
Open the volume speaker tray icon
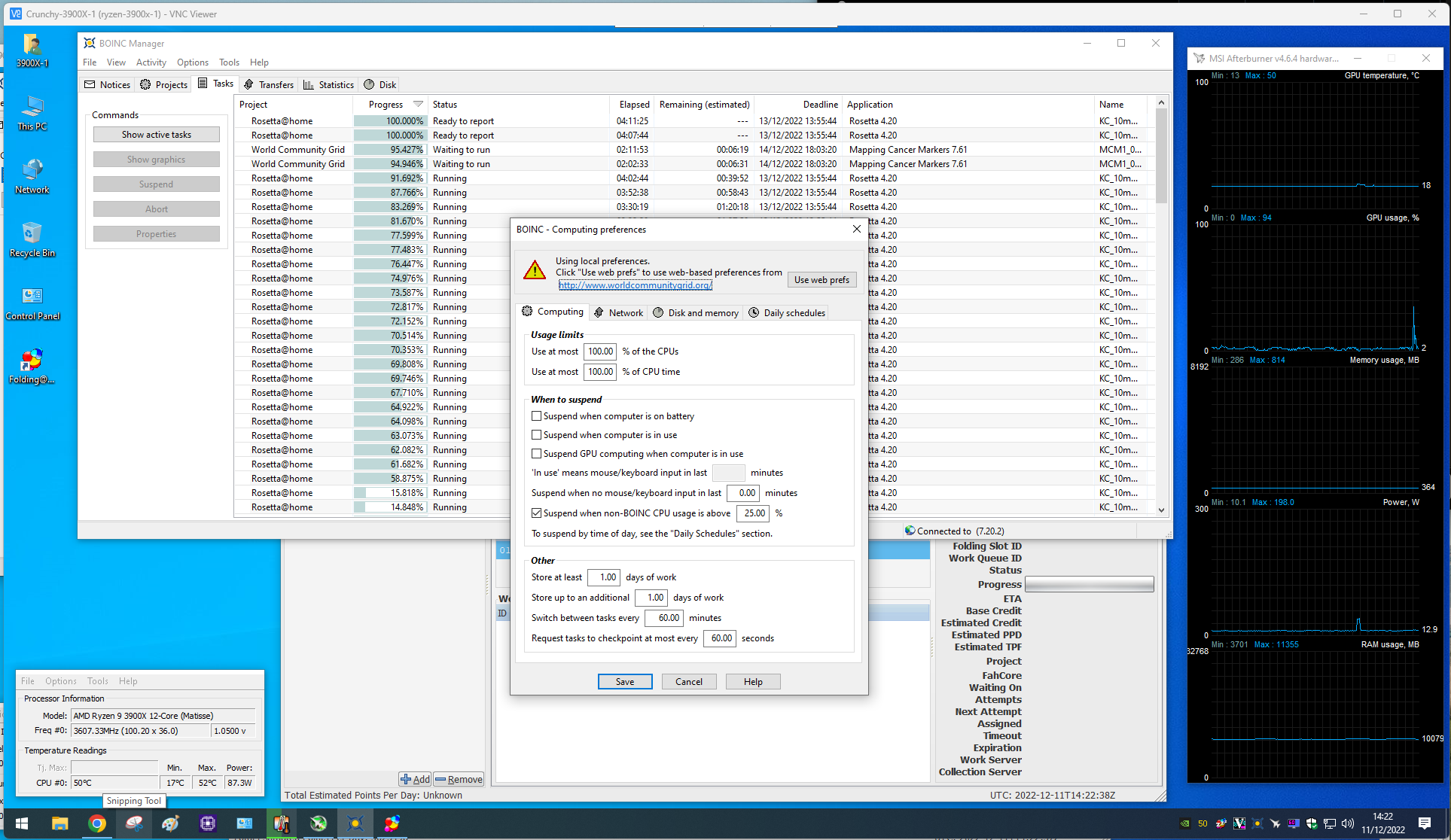click(x=1348, y=823)
